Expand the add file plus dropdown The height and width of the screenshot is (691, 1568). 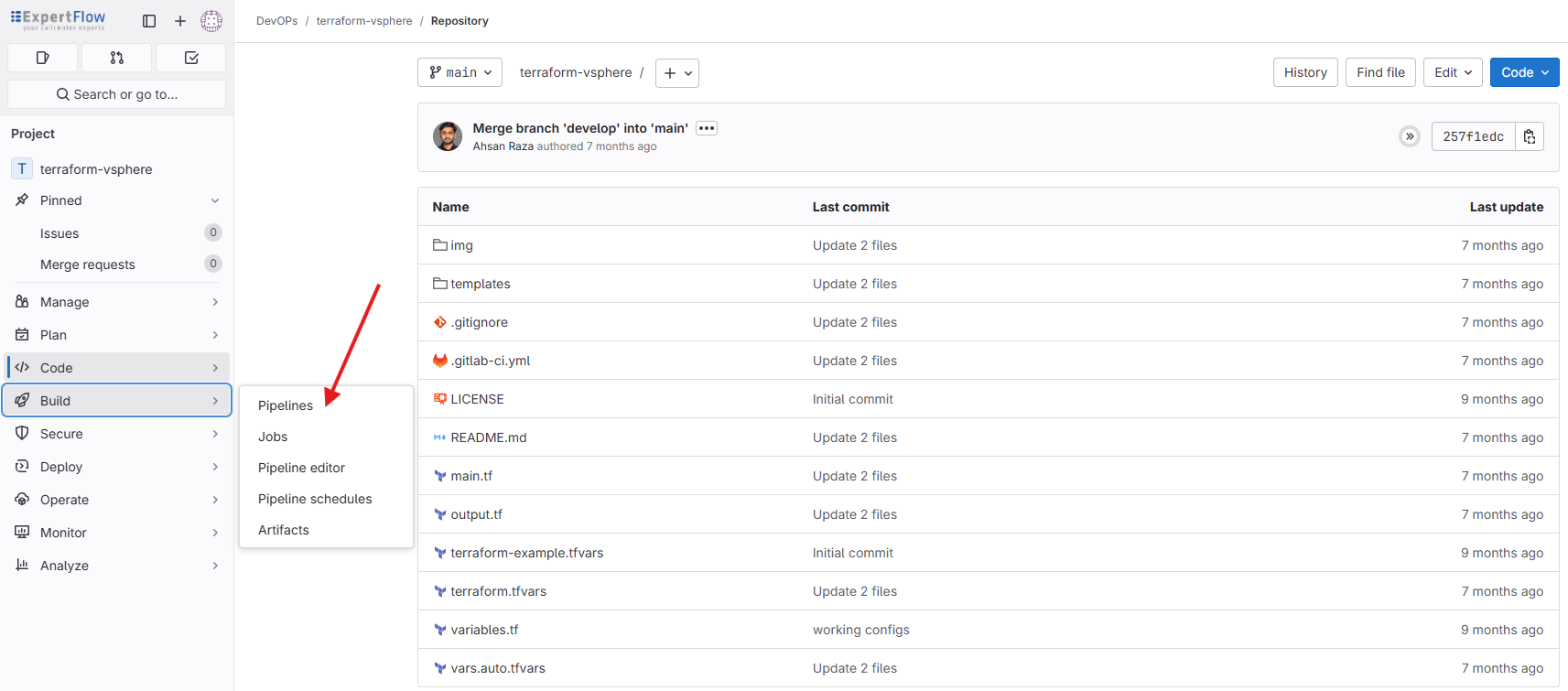click(x=677, y=73)
